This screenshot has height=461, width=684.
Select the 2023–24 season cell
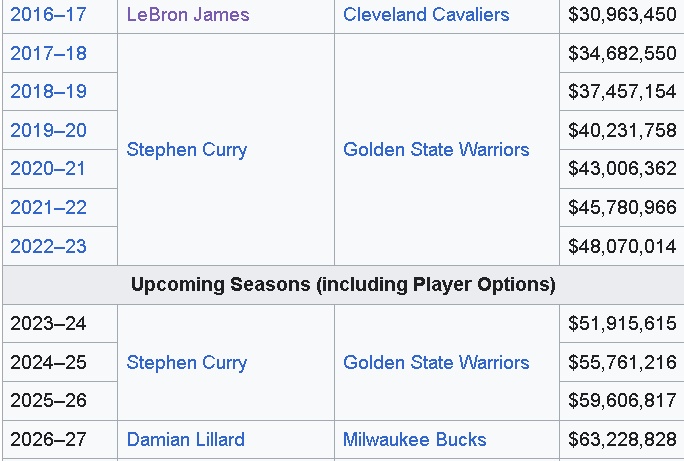pos(60,324)
